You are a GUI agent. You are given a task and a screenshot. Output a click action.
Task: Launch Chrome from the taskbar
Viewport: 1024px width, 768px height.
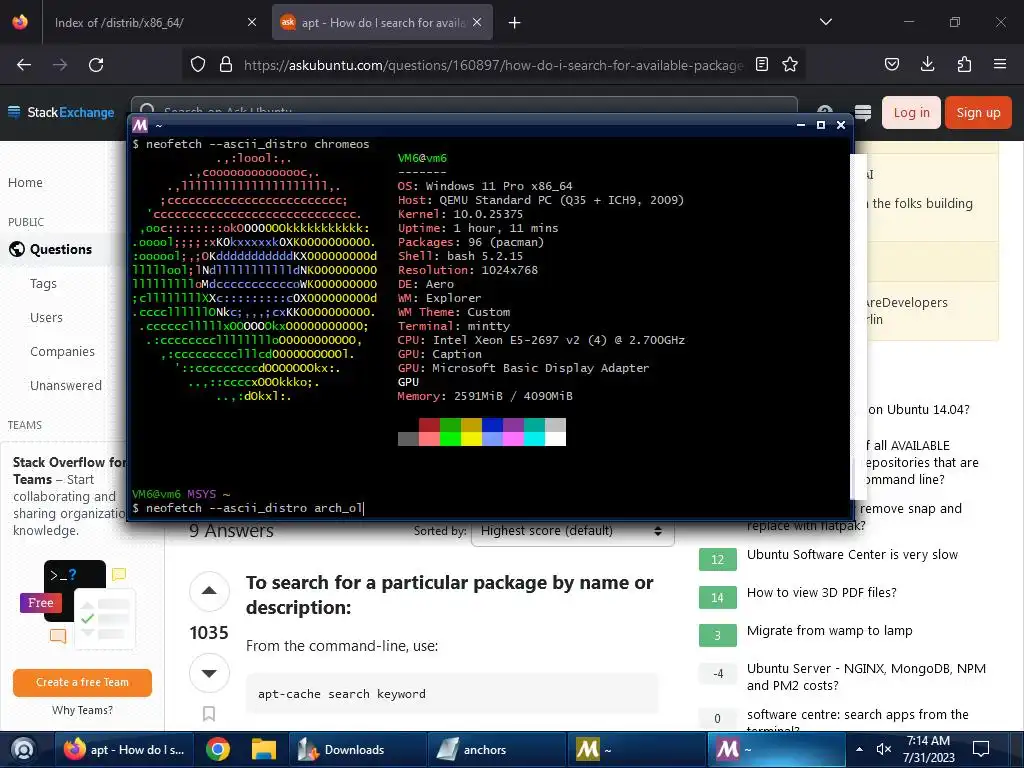218,750
